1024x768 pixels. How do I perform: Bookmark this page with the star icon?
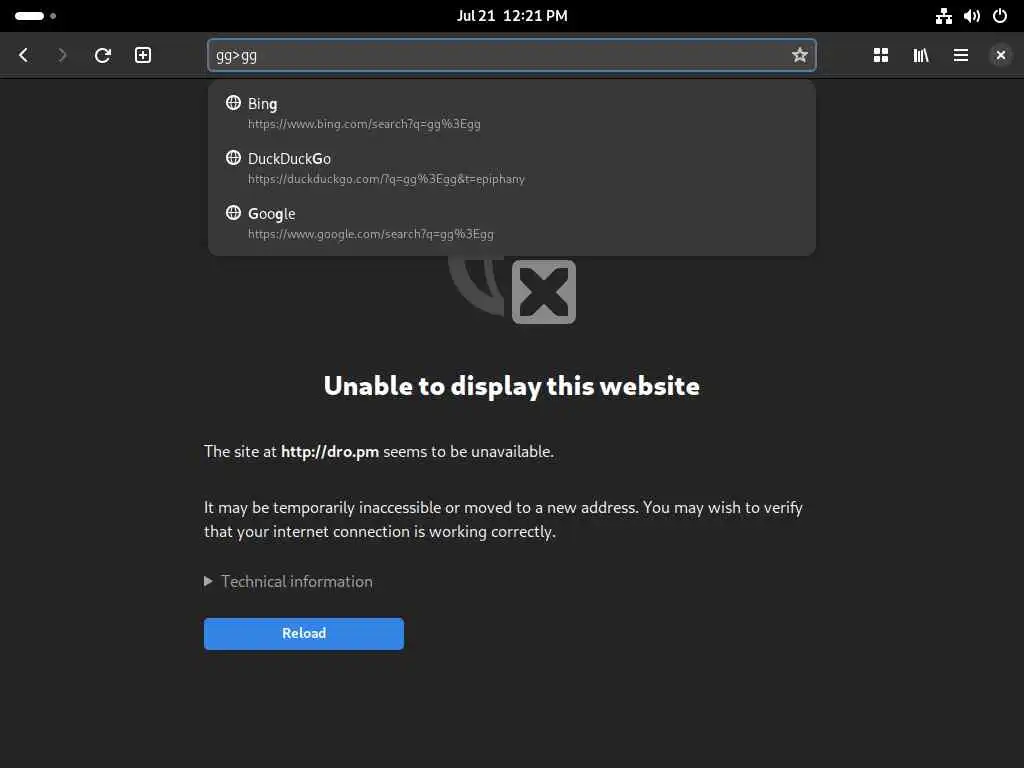799,56
